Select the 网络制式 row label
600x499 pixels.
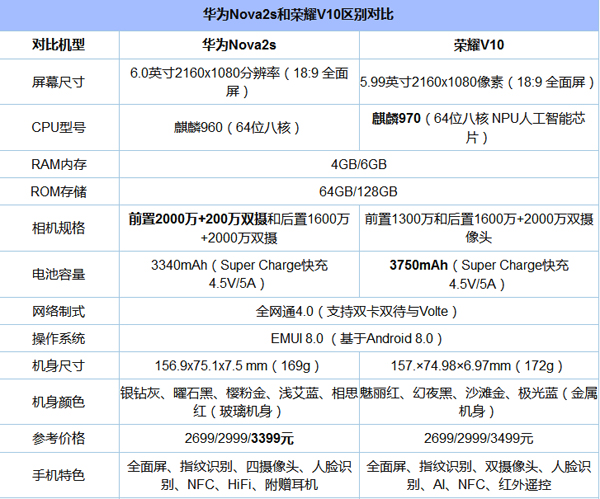point(58,311)
